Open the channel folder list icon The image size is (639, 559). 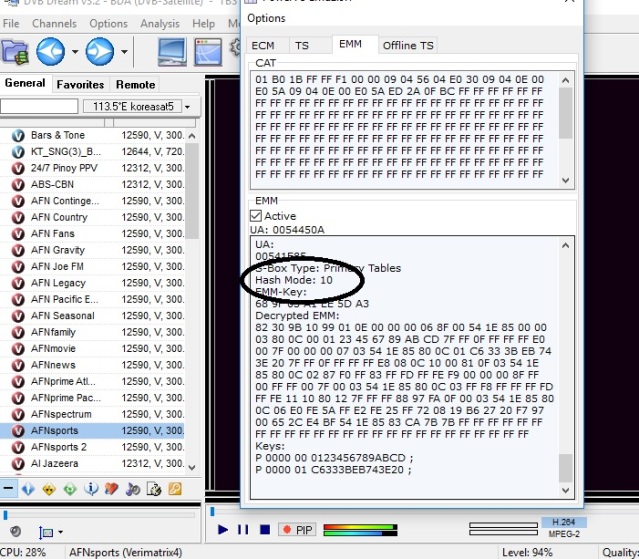tap(15, 52)
